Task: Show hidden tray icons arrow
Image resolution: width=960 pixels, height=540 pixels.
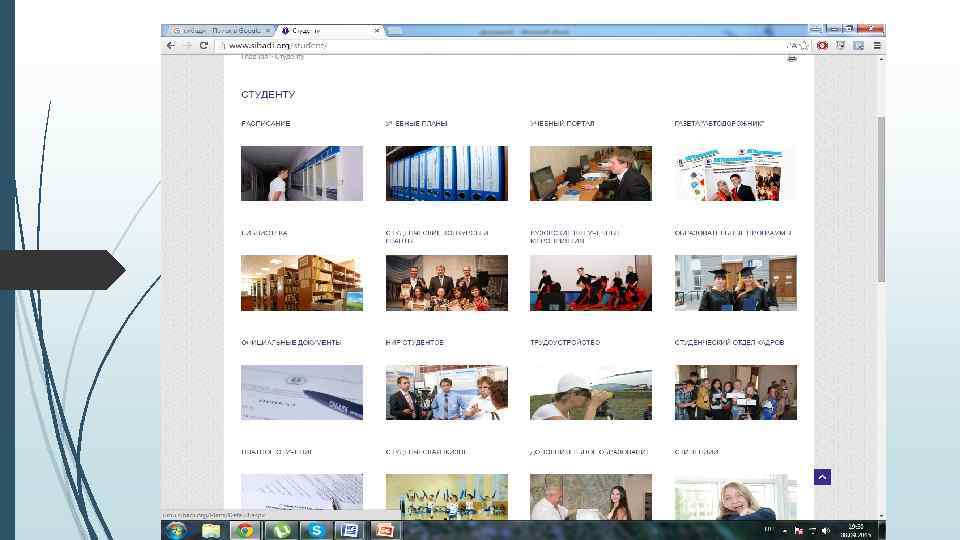Action: [785, 531]
